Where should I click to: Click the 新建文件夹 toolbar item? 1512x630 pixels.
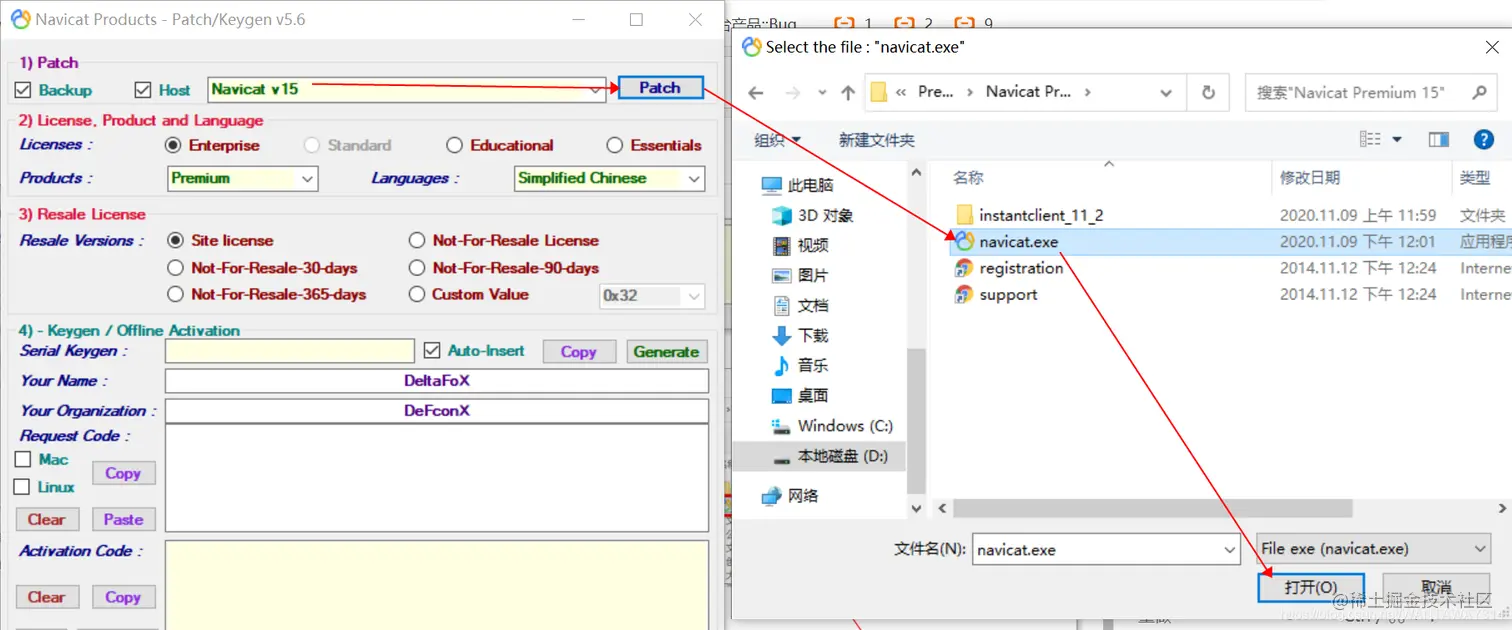coord(877,140)
